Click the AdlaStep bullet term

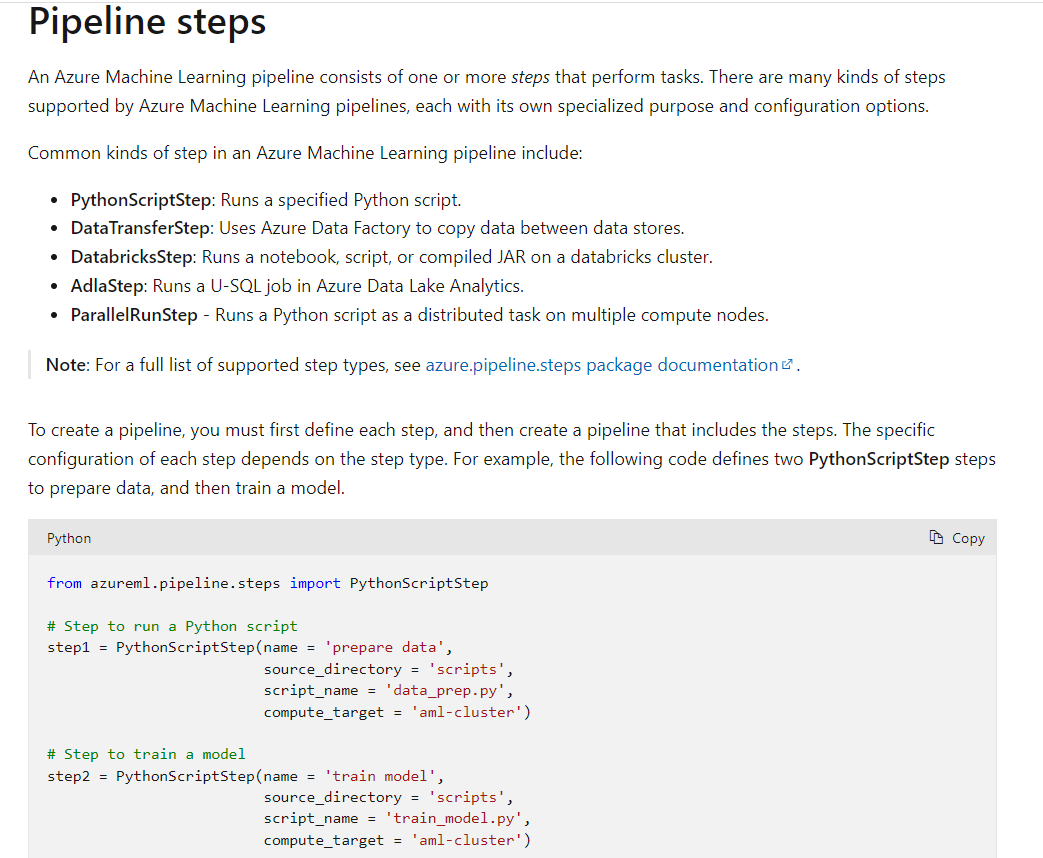pyautogui.click(x=107, y=286)
